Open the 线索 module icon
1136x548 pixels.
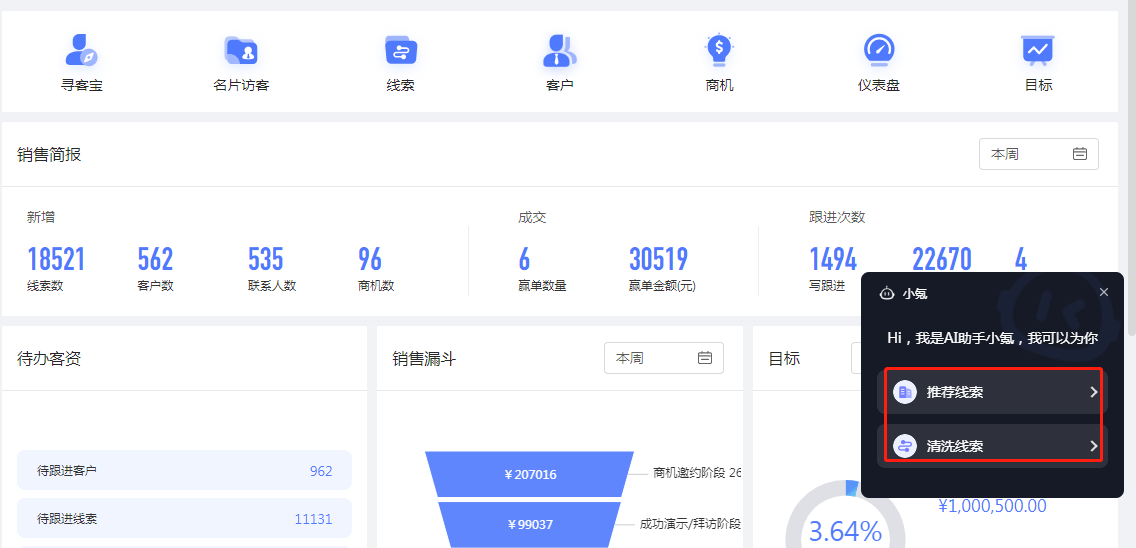[401, 50]
